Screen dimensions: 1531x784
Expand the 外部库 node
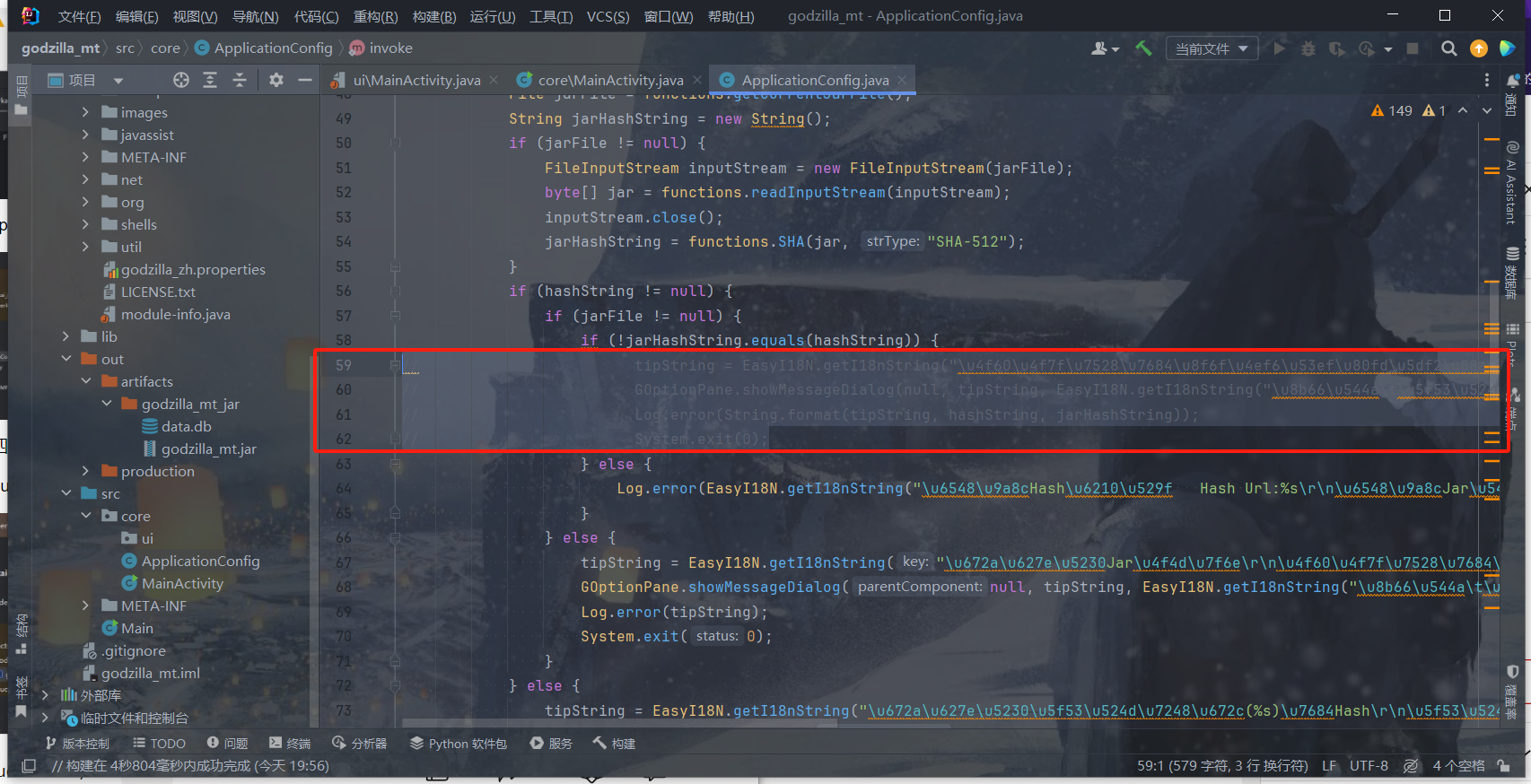point(45,695)
